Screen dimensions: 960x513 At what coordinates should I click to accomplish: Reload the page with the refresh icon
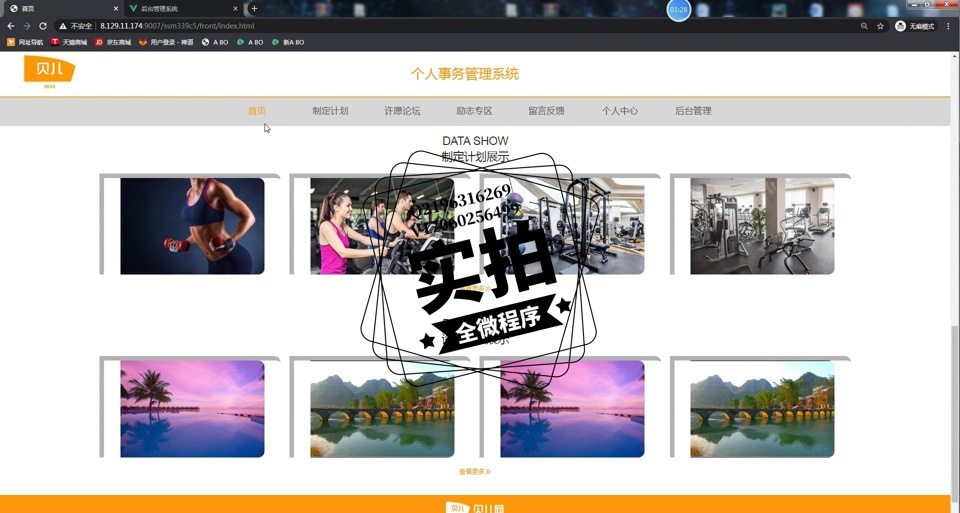[x=43, y=26]
